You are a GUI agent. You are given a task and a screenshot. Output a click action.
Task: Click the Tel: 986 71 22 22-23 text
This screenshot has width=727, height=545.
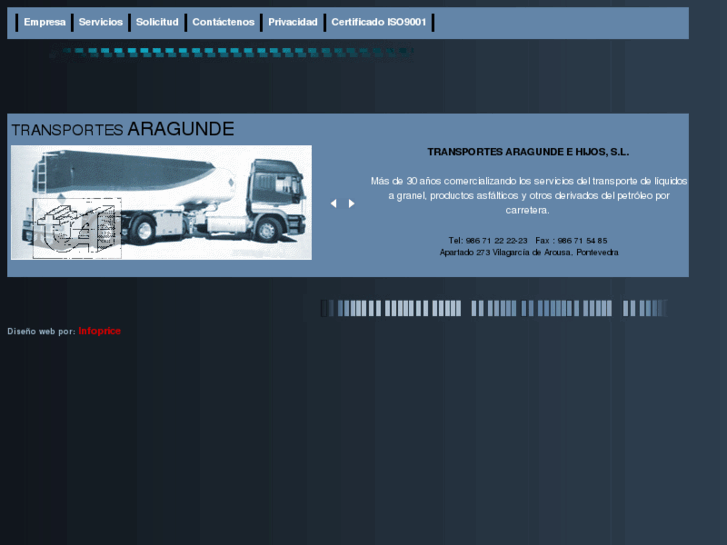tap(488, 240)
